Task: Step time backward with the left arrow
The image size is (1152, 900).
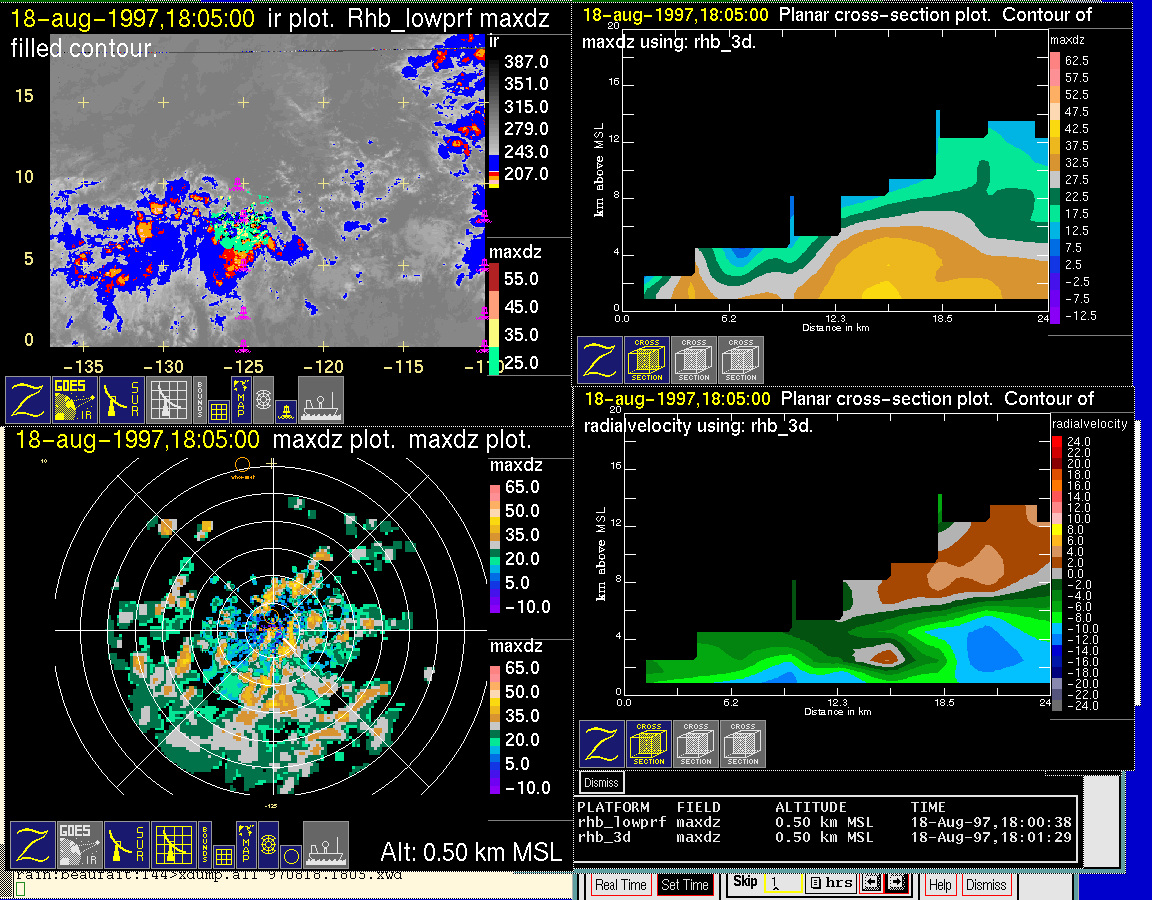Action: (871, 884)
